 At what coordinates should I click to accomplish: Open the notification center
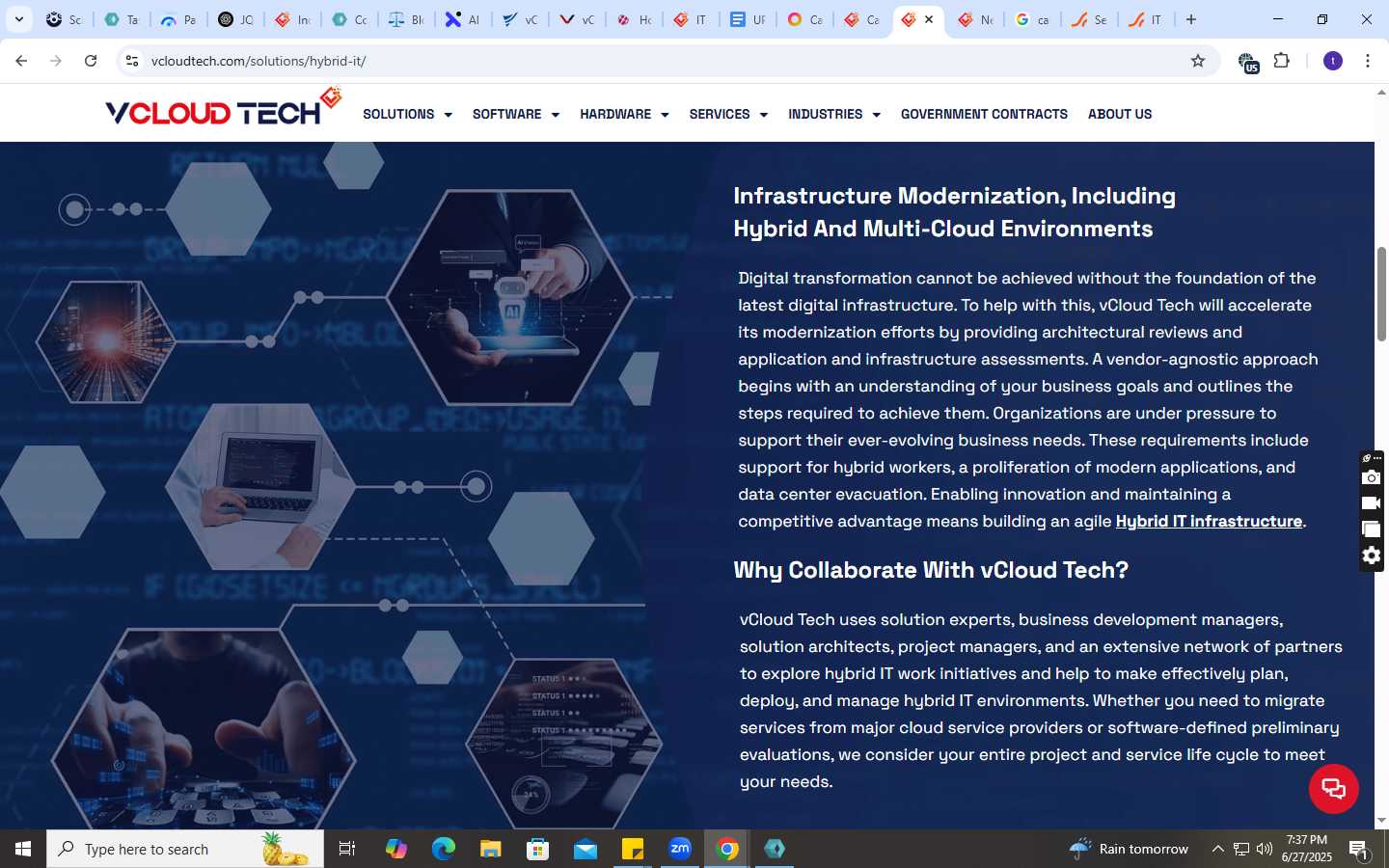coord(1359,849)
